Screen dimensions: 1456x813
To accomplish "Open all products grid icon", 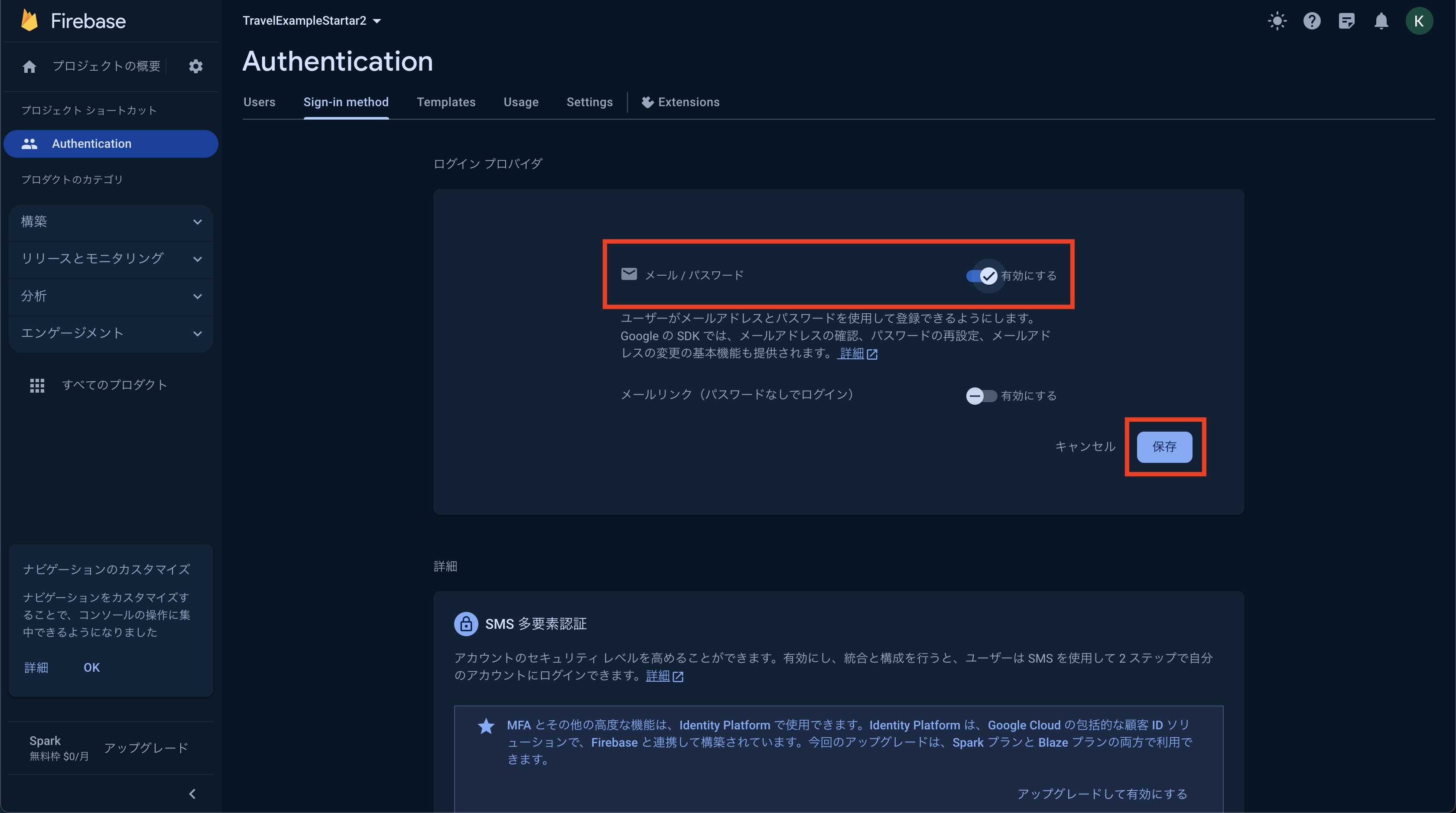I will (x=37, y=385).
